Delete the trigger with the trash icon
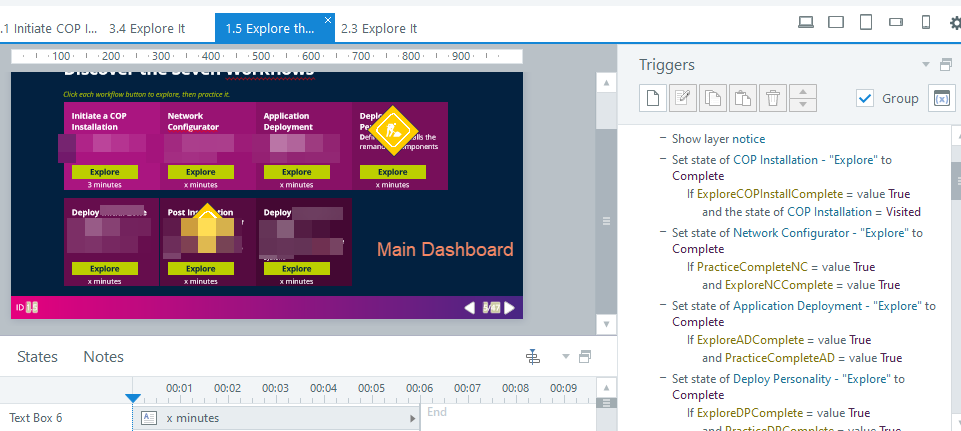Screen dimensions: 961x431 coord(773,98)
